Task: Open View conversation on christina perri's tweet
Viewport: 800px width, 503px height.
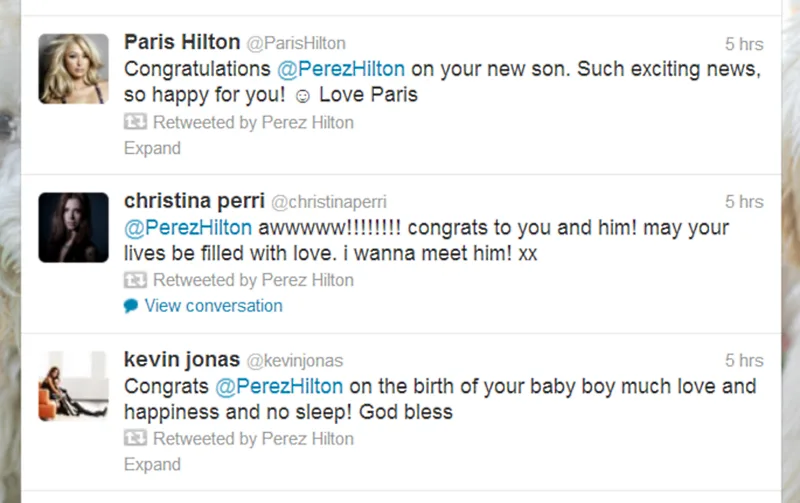Action: (x=213, y=306)
